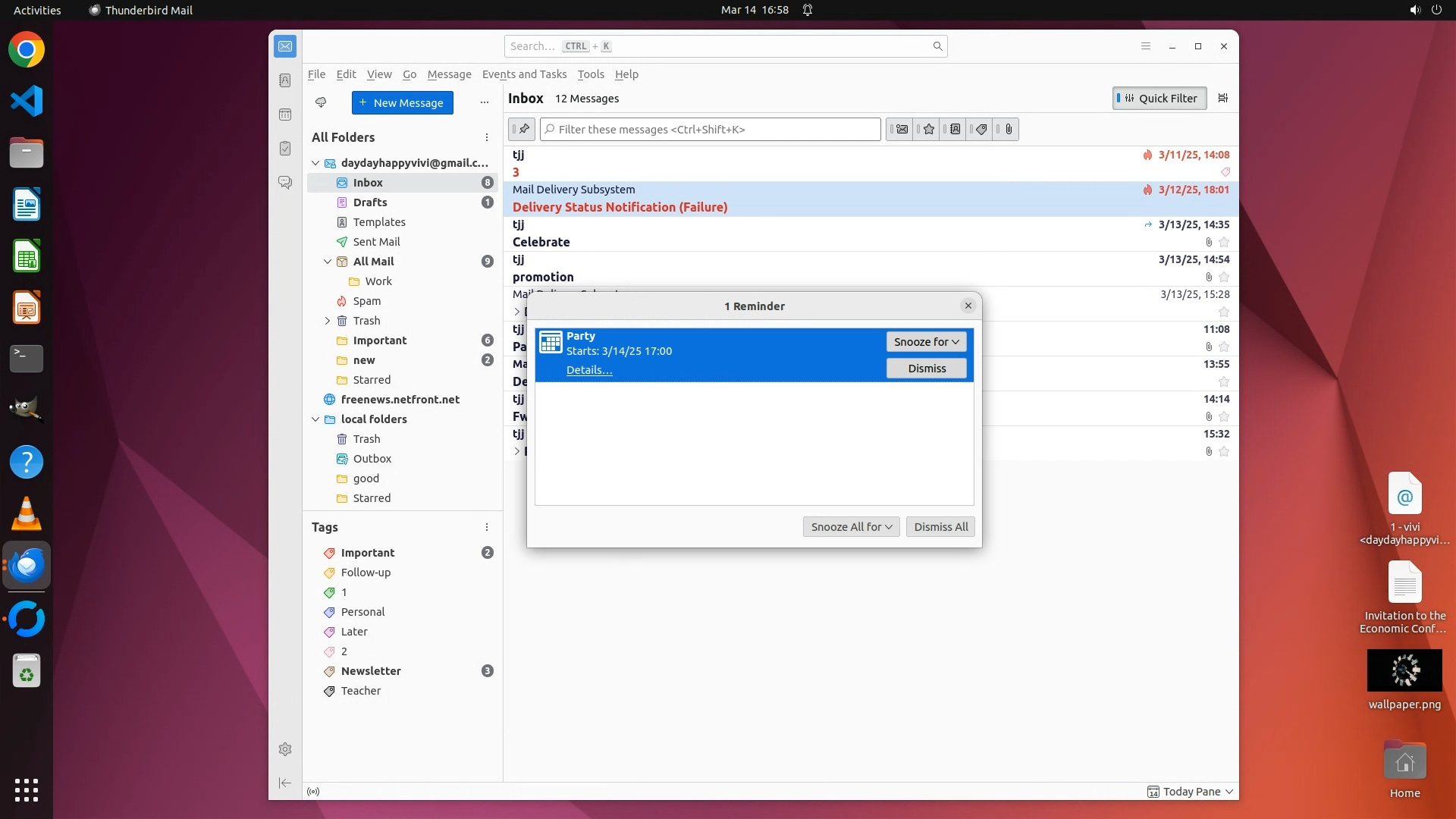Screen dimensions: 1456x819
Task: Open the Address Book sidebar icon
Action: coord(285,80)
